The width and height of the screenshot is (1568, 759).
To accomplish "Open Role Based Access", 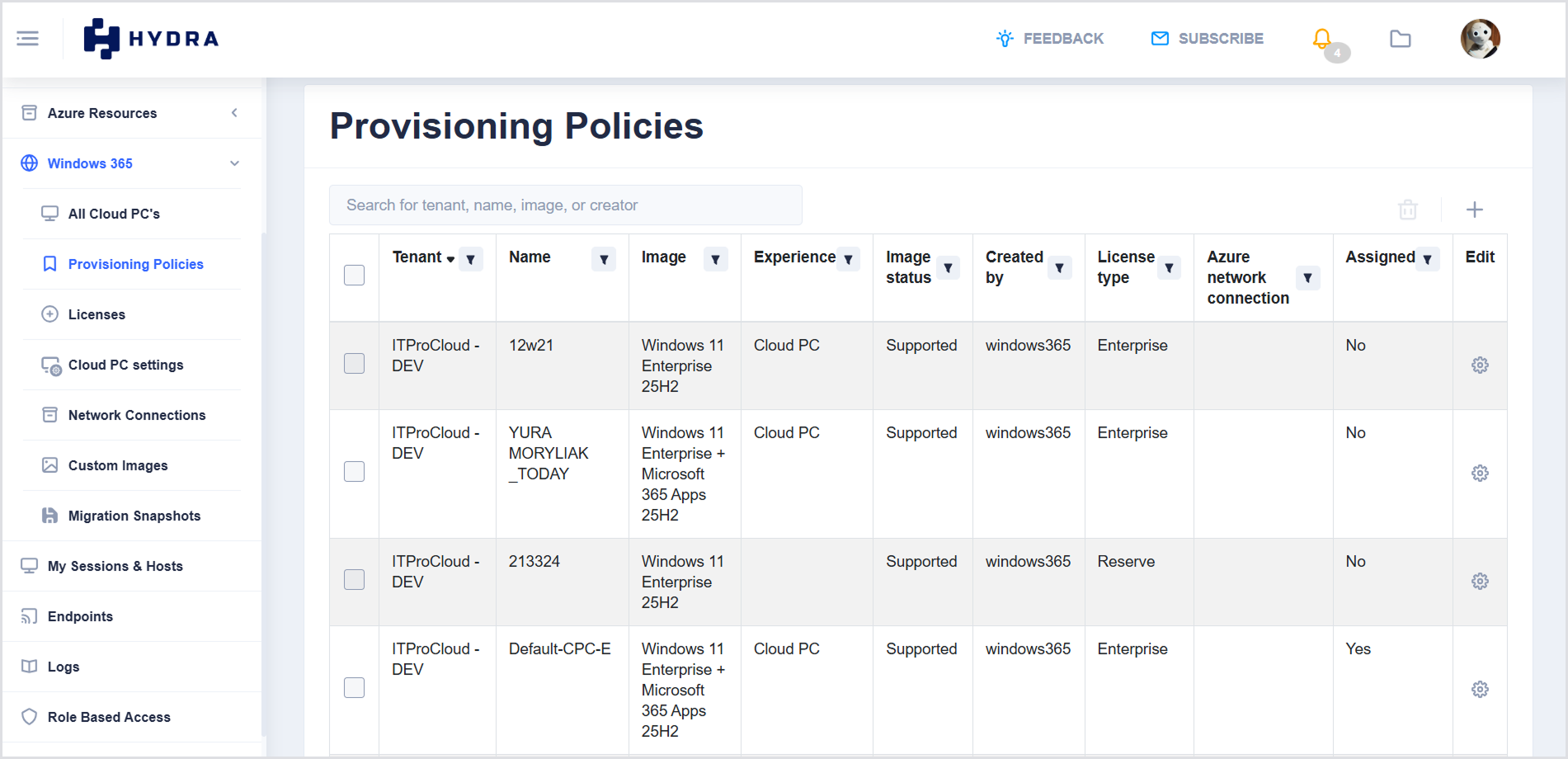I will pos(132,717).
